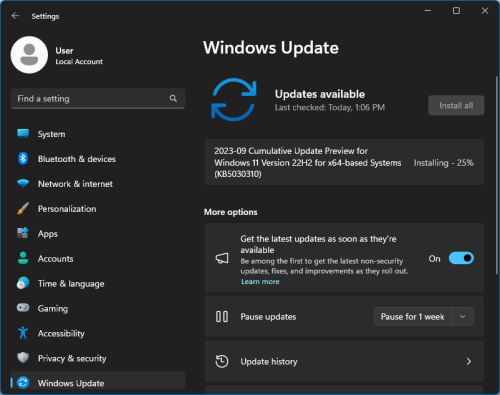Click the Bluetooth icon in sidebar
500x395 pixels.
pyautogui.click(x=23, y=158)
